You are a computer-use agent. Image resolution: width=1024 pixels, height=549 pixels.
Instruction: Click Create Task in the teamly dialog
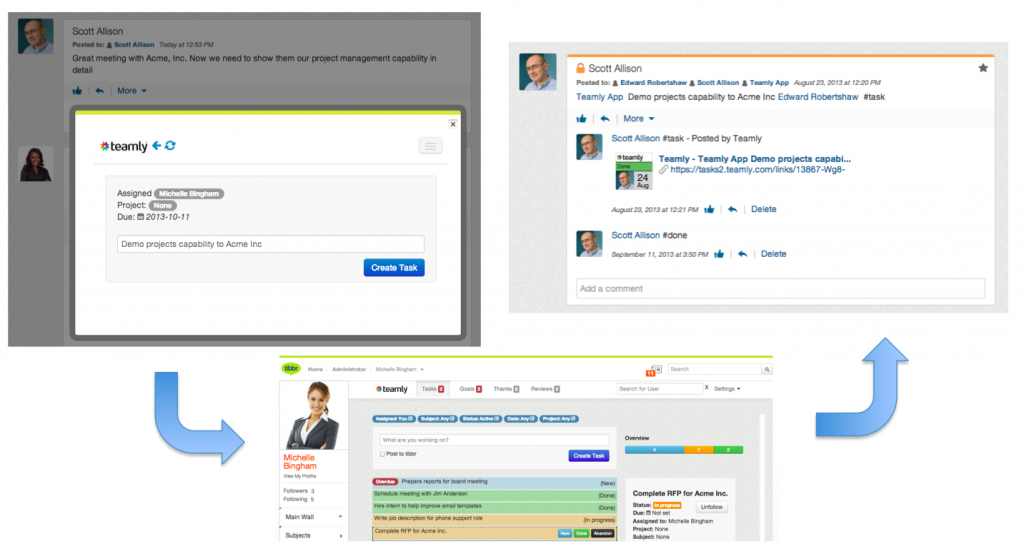[394, 268]
